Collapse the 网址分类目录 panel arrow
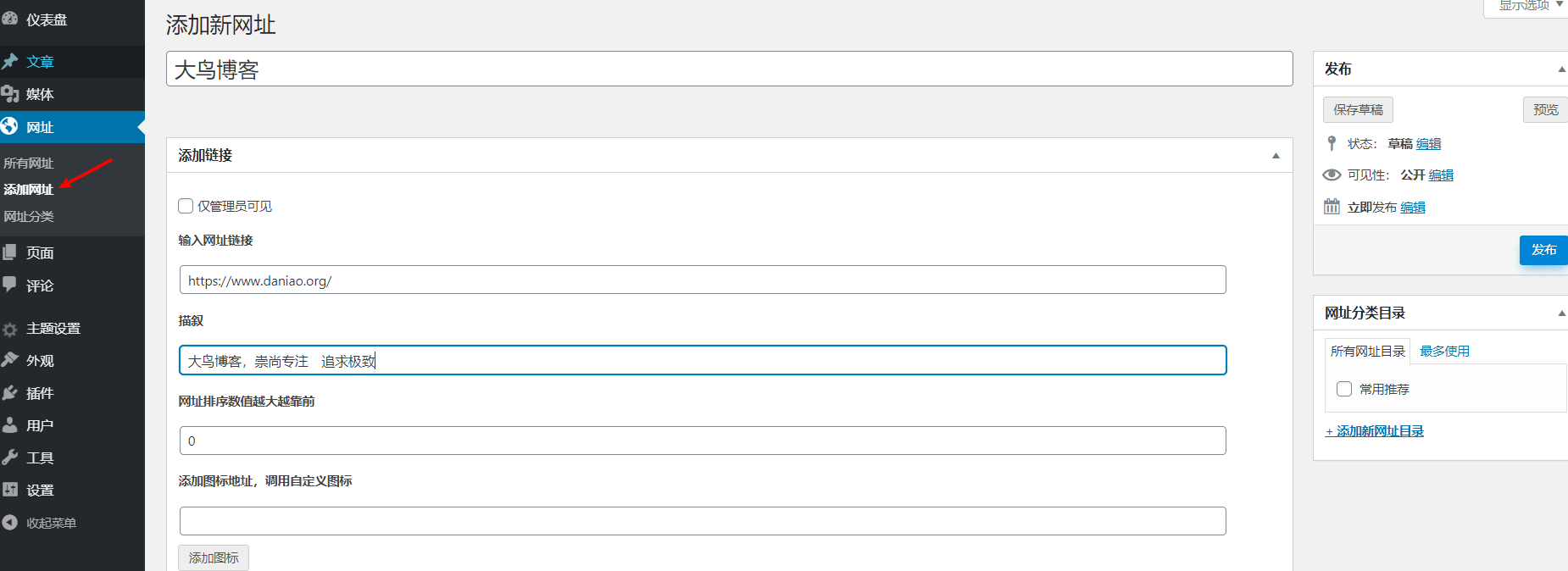1568x571 pixels. click(1561, 313)
